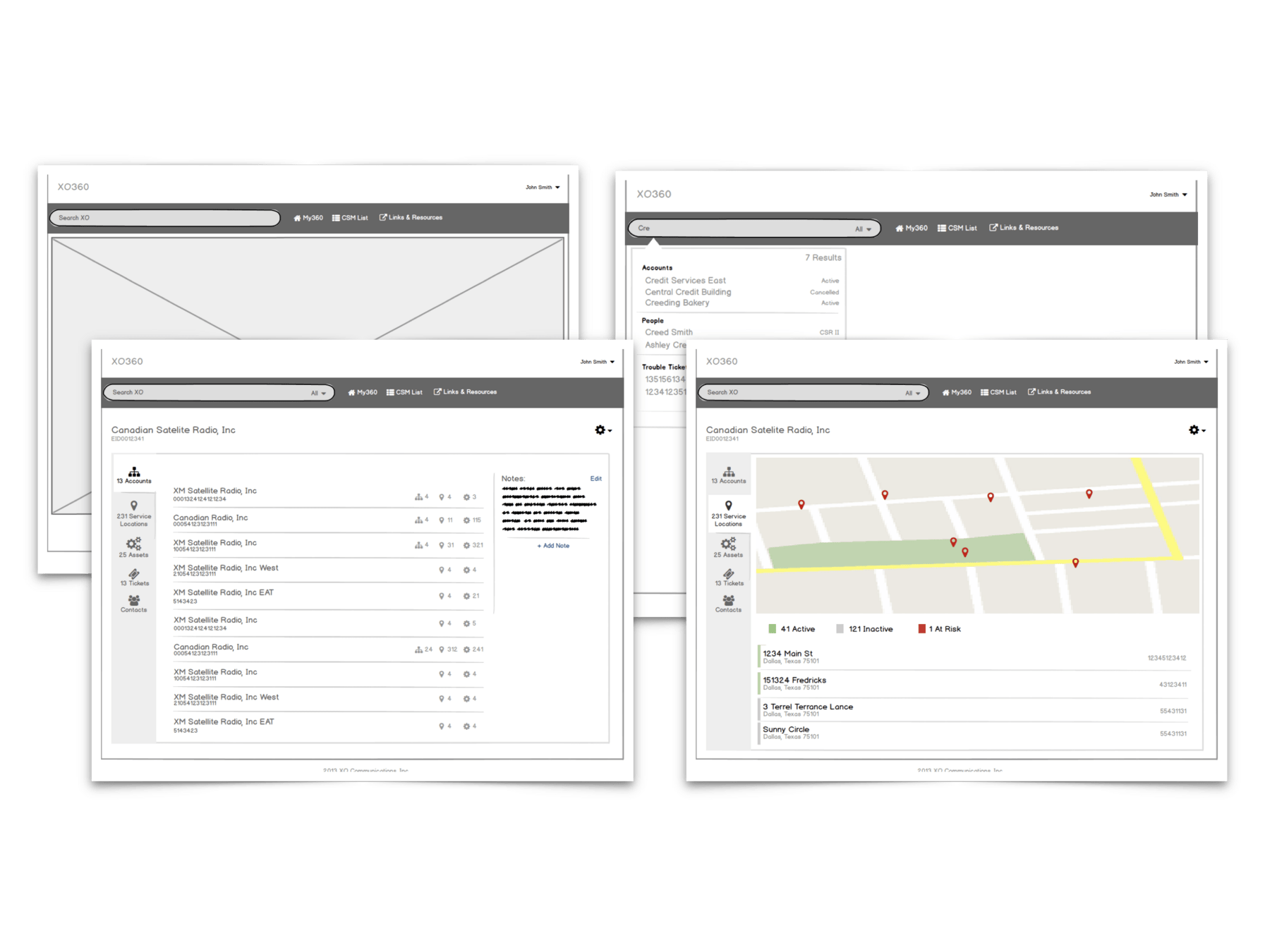Click assets gear icon on Canadian Radio 115 row
The image size is (1265, 952).
466,520
